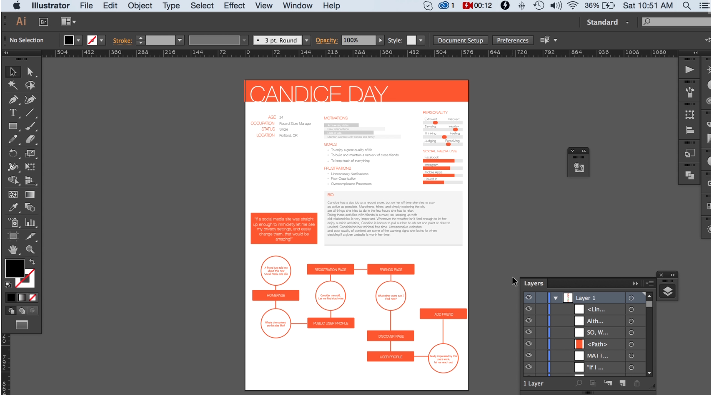This screenshot has width=711, height=395.
Task: Select the Artboard tool
Action: coord(13,236)
